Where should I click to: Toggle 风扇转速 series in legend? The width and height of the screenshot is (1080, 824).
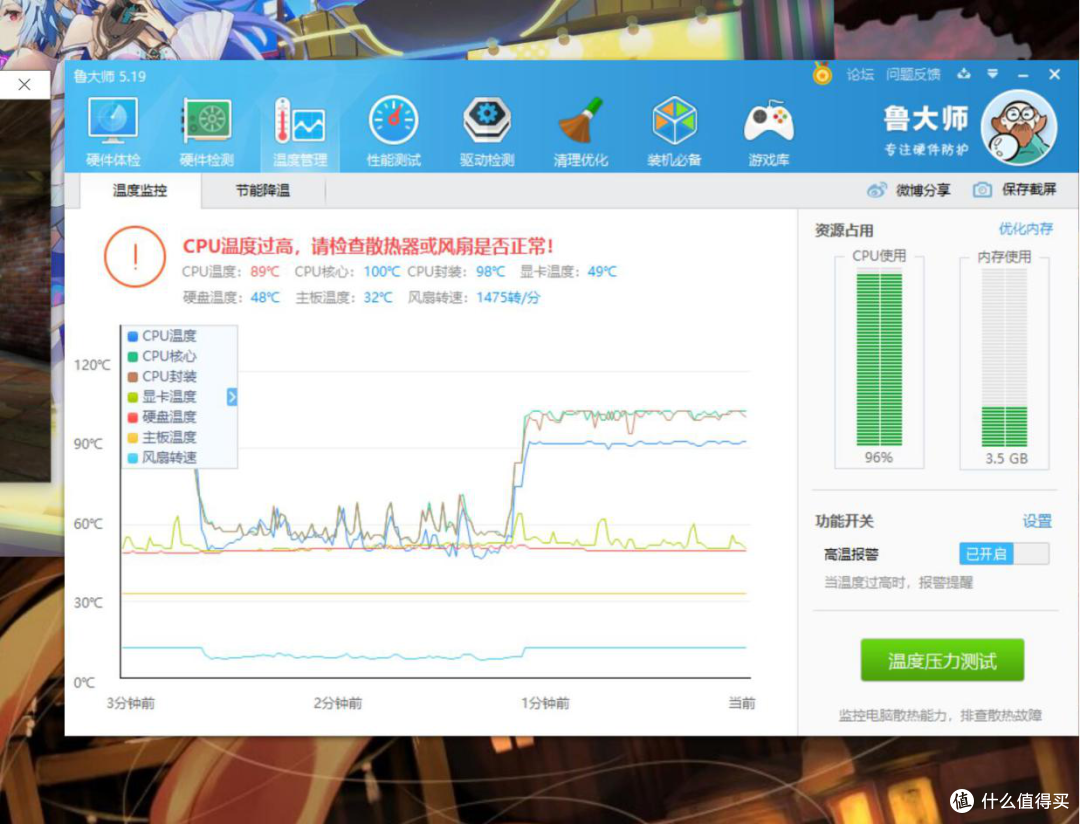[x=162, y=457]
